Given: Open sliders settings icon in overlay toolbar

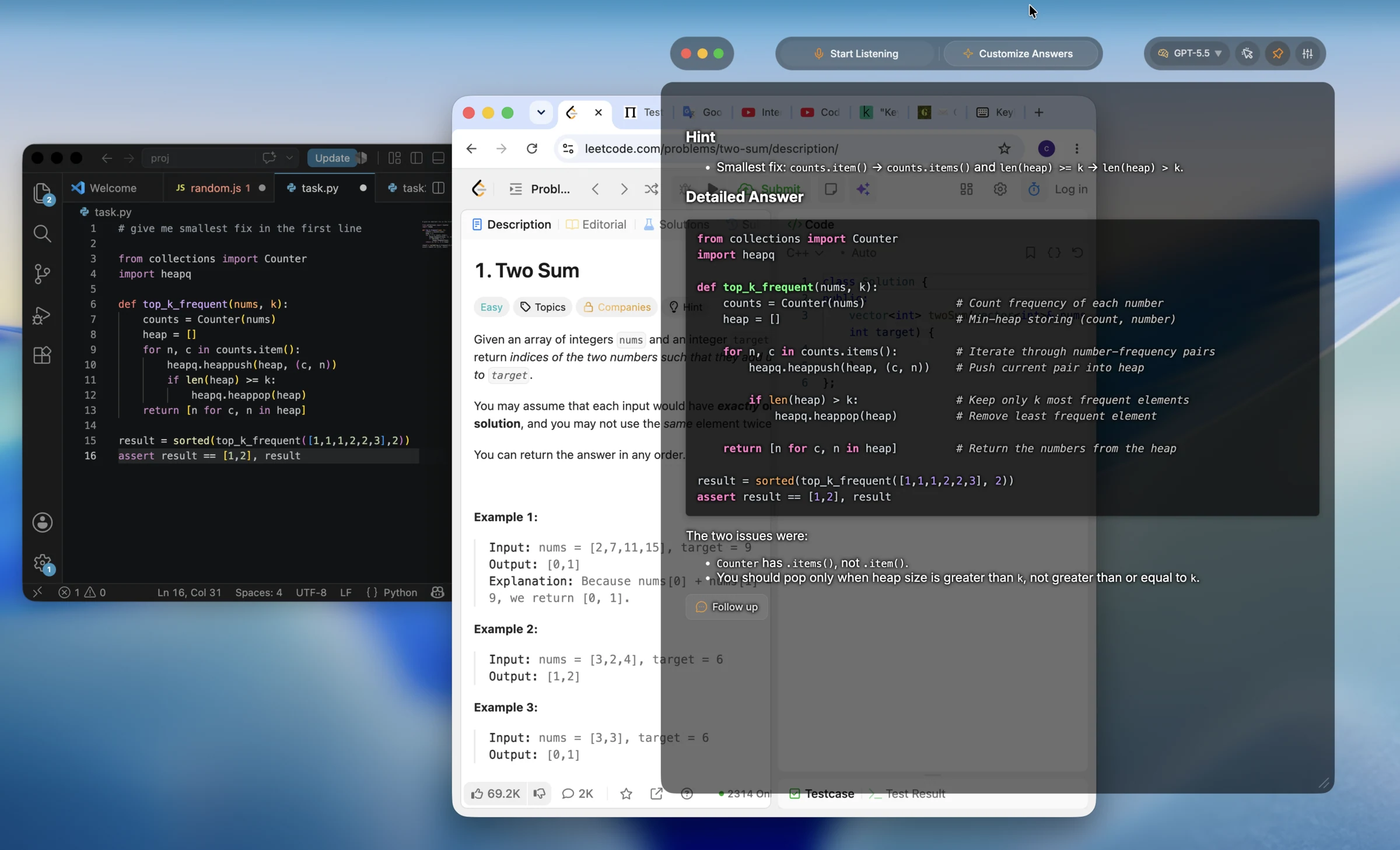Looking at the screenshot, I should [x=1307, y=54].
